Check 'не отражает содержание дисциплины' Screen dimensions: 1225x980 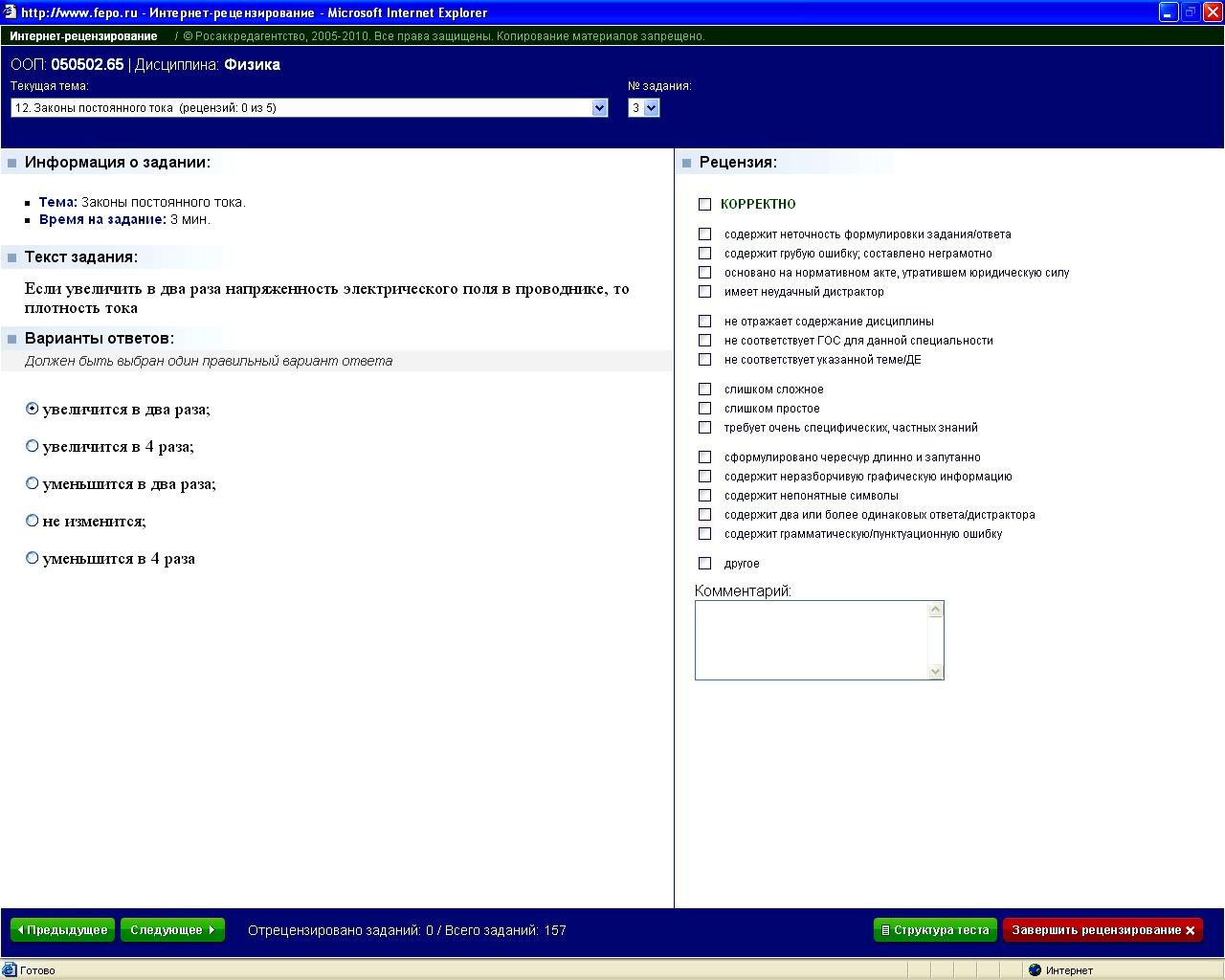(x=705, y=321)
